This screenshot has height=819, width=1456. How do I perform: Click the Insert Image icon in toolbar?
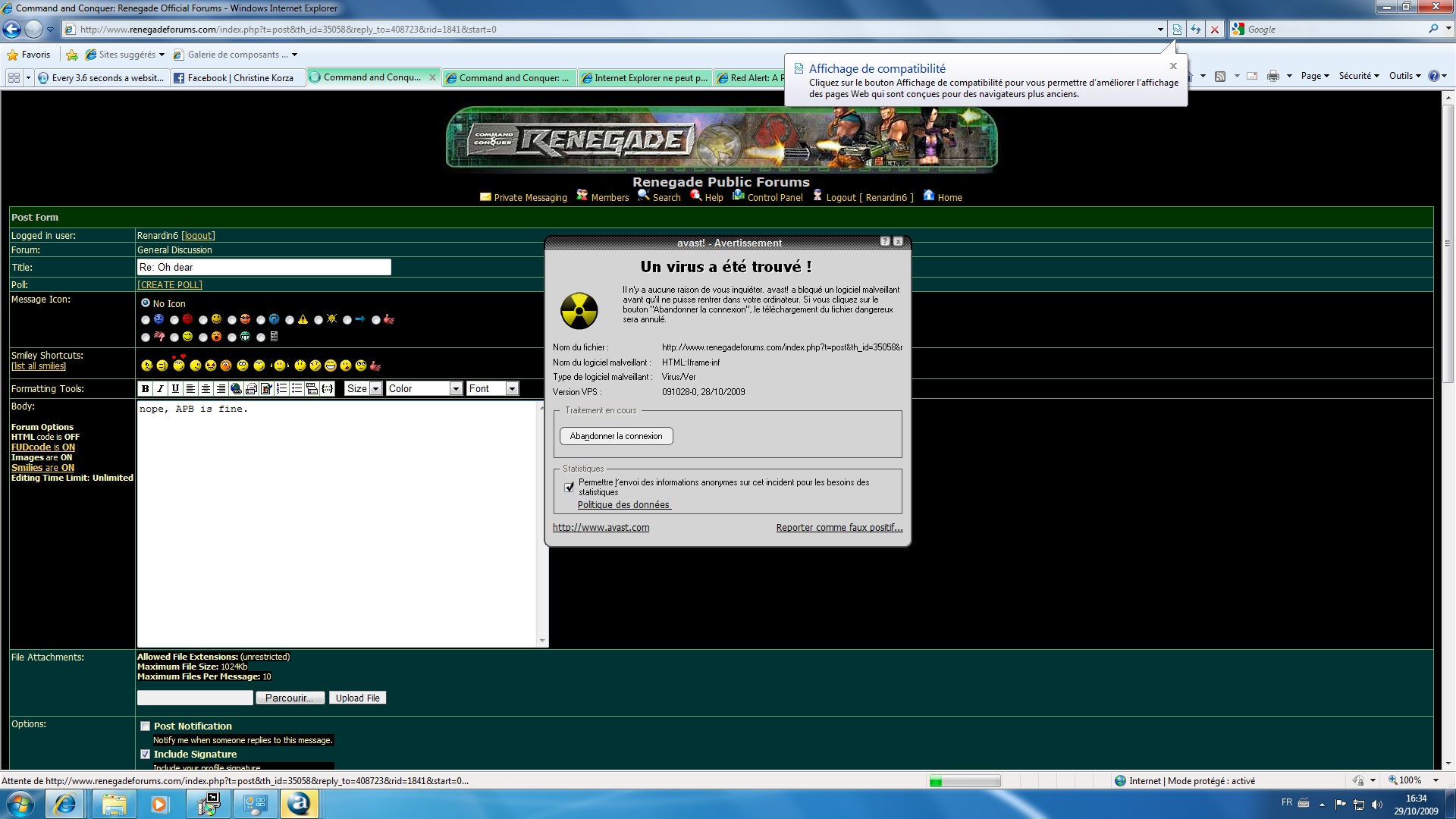[x=266, y=388]
